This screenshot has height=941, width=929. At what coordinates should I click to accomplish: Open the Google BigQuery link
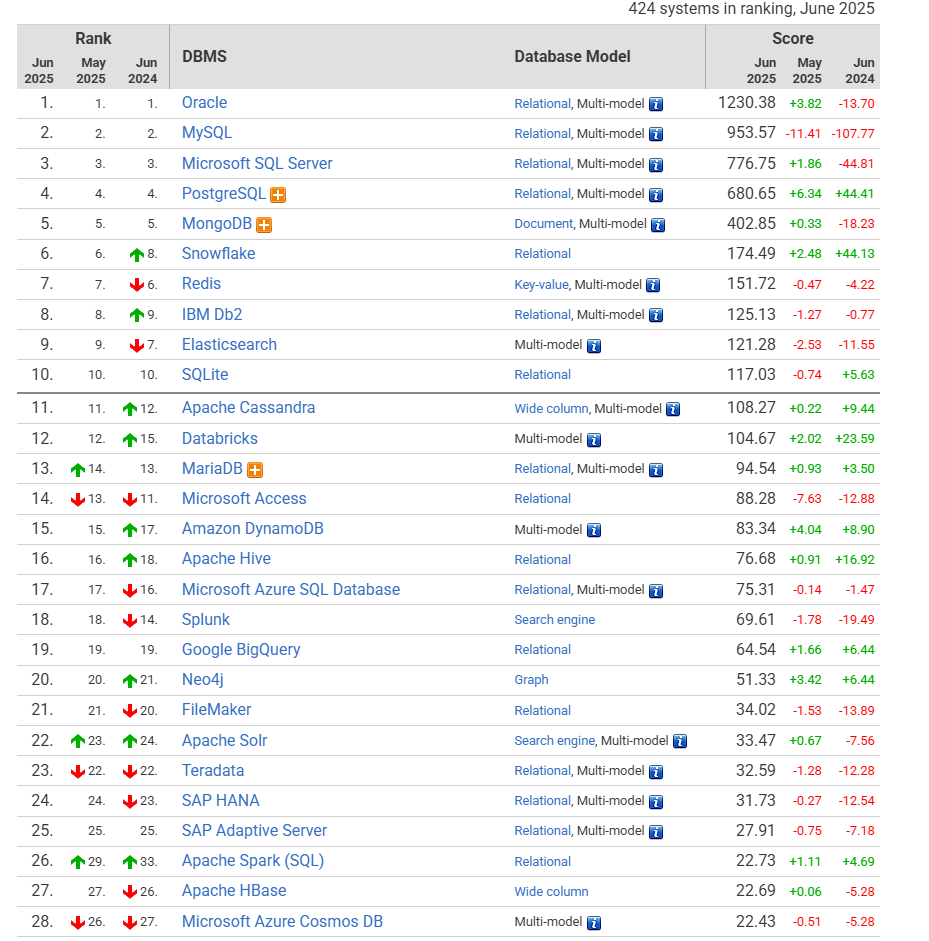[241, 650]
